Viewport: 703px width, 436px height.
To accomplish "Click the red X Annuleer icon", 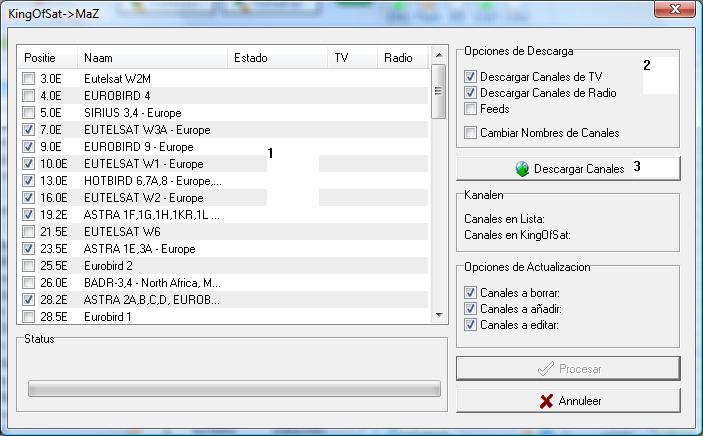I will [546, 401].
